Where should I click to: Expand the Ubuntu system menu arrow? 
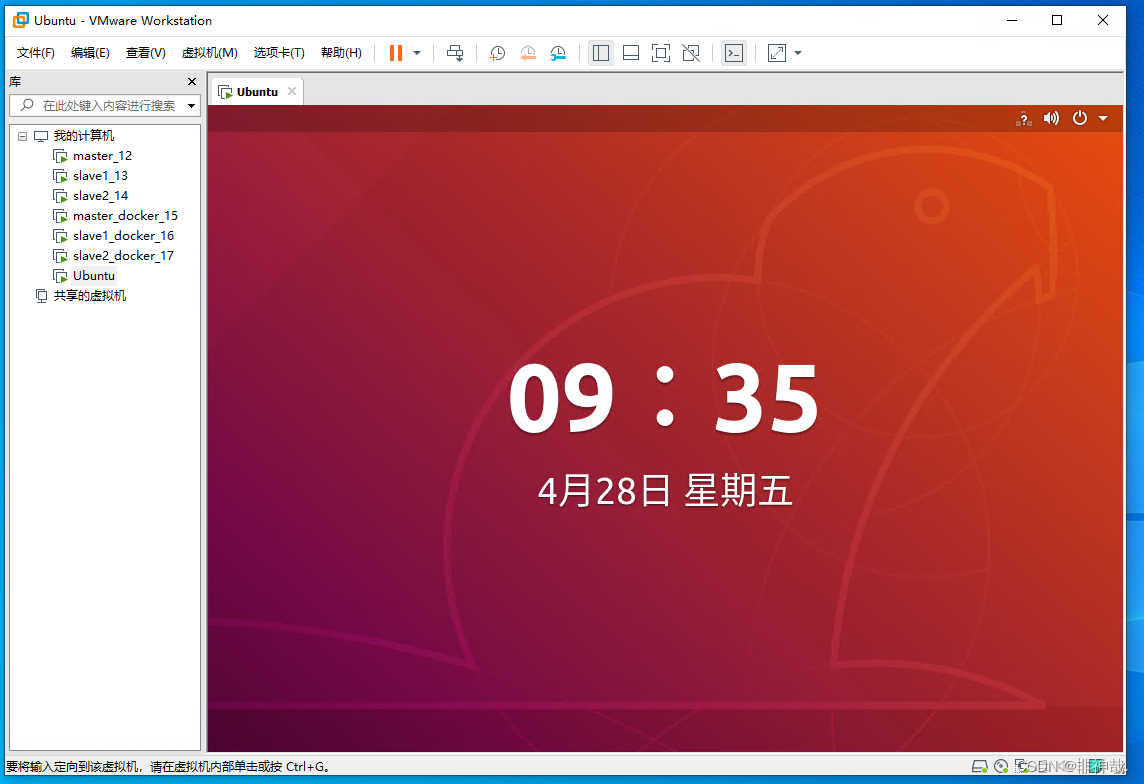(1103, 118)
